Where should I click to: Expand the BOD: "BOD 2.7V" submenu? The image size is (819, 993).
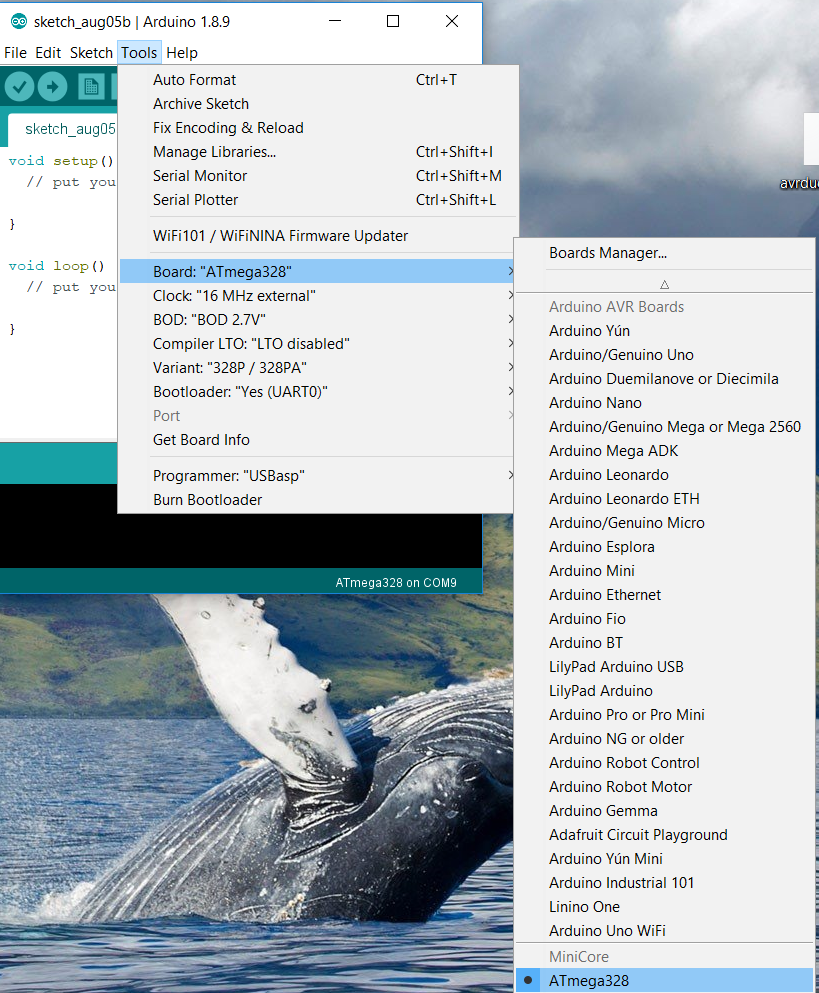point(316,320)
